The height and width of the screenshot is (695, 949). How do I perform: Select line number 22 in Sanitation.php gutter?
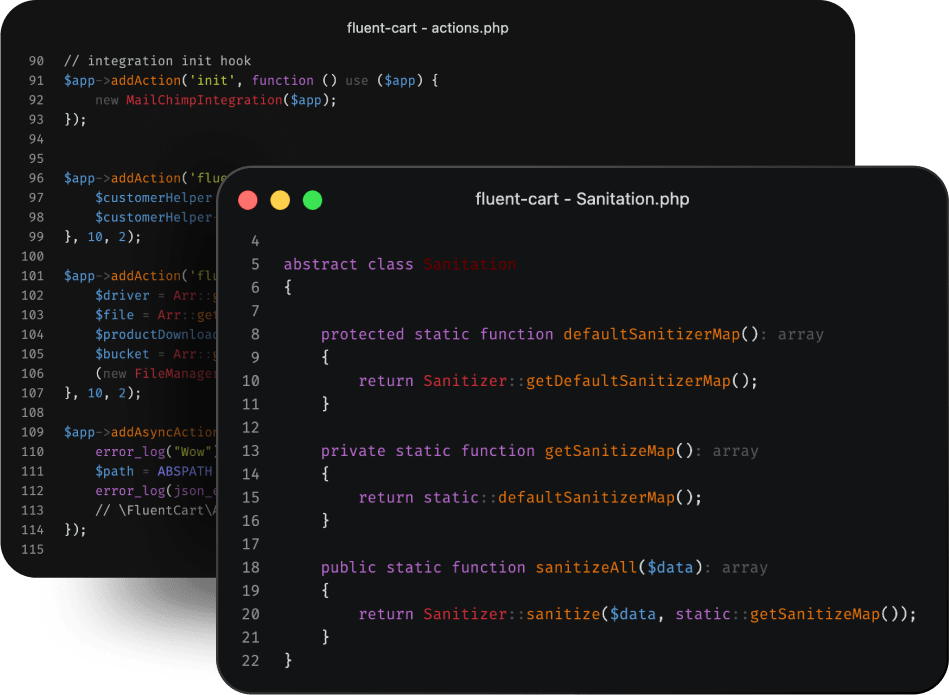250,660
